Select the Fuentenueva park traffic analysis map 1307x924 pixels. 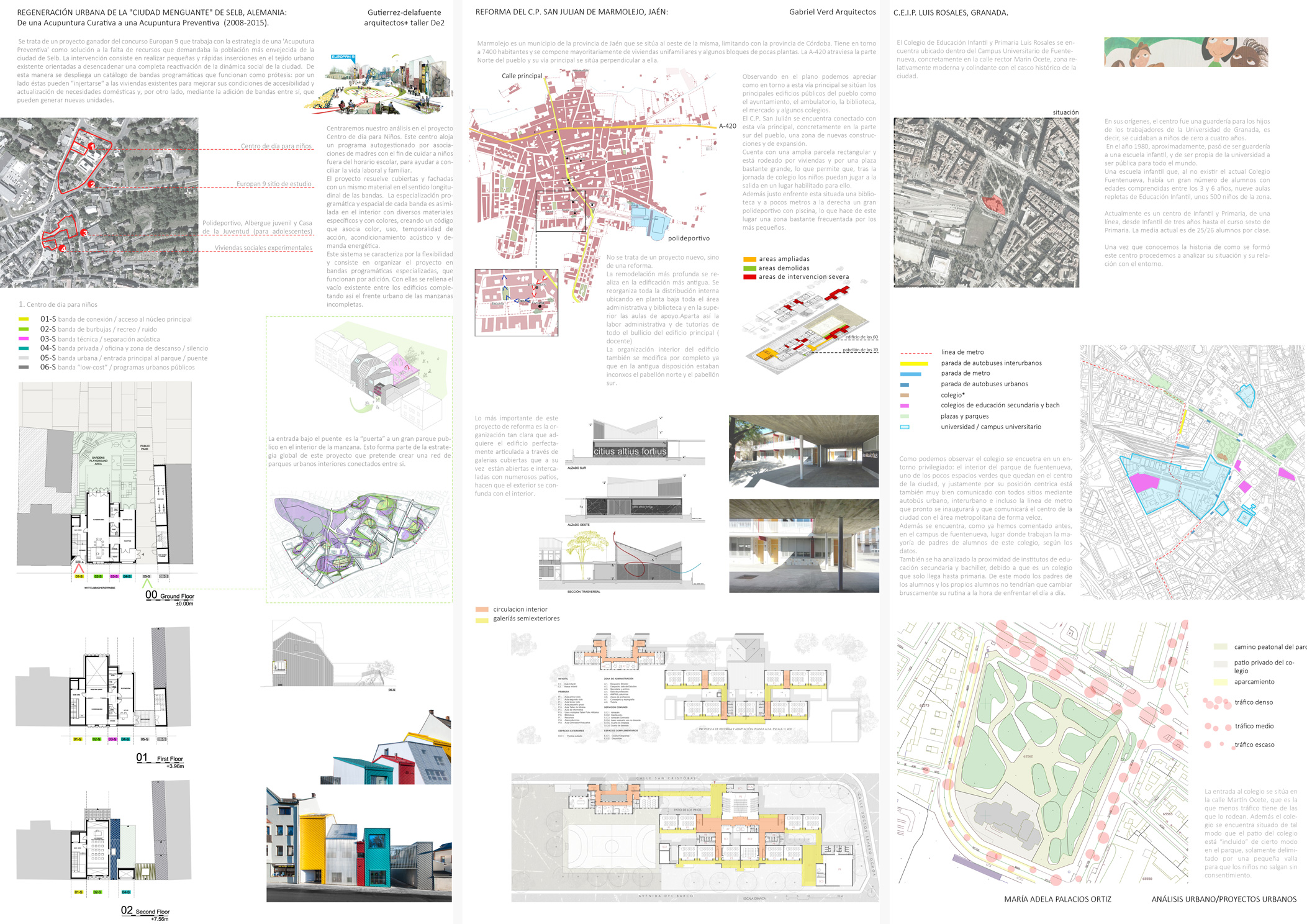(1042, 753)
